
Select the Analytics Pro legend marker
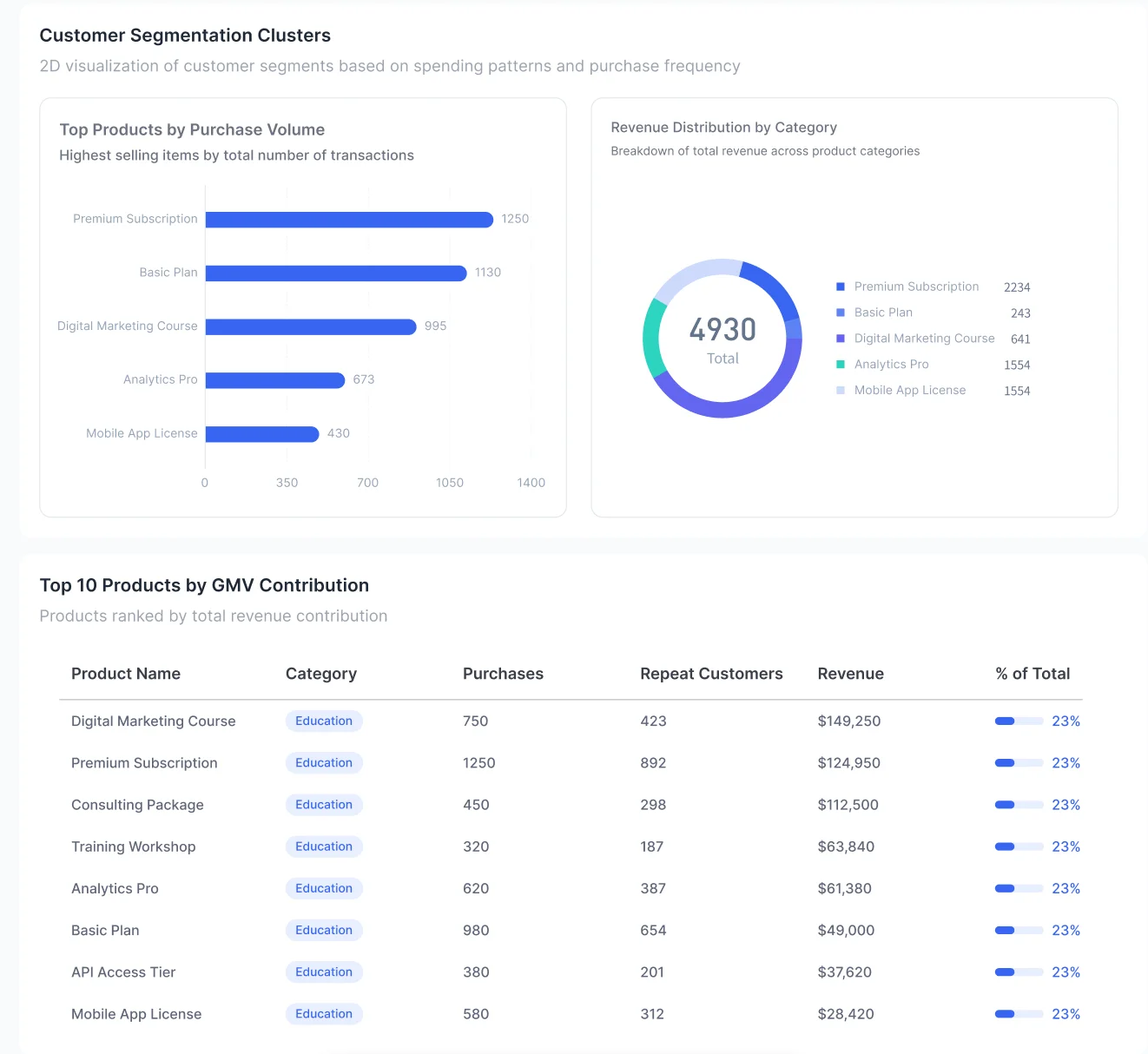840,364
